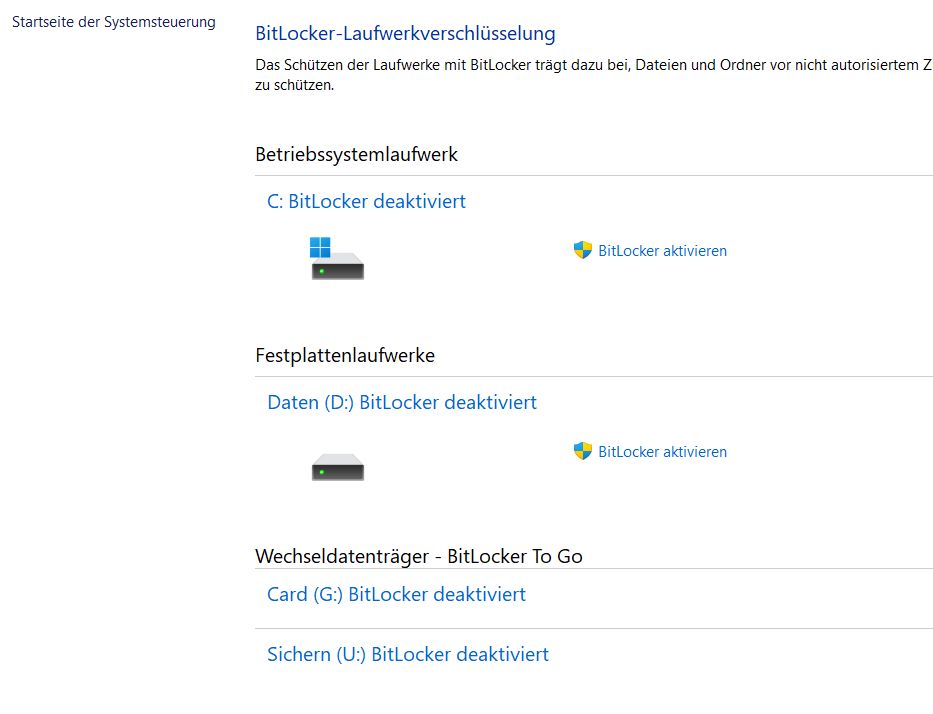
Task: Expand the Sichern (U:) BitLocker entry
Action: (407, 655)
